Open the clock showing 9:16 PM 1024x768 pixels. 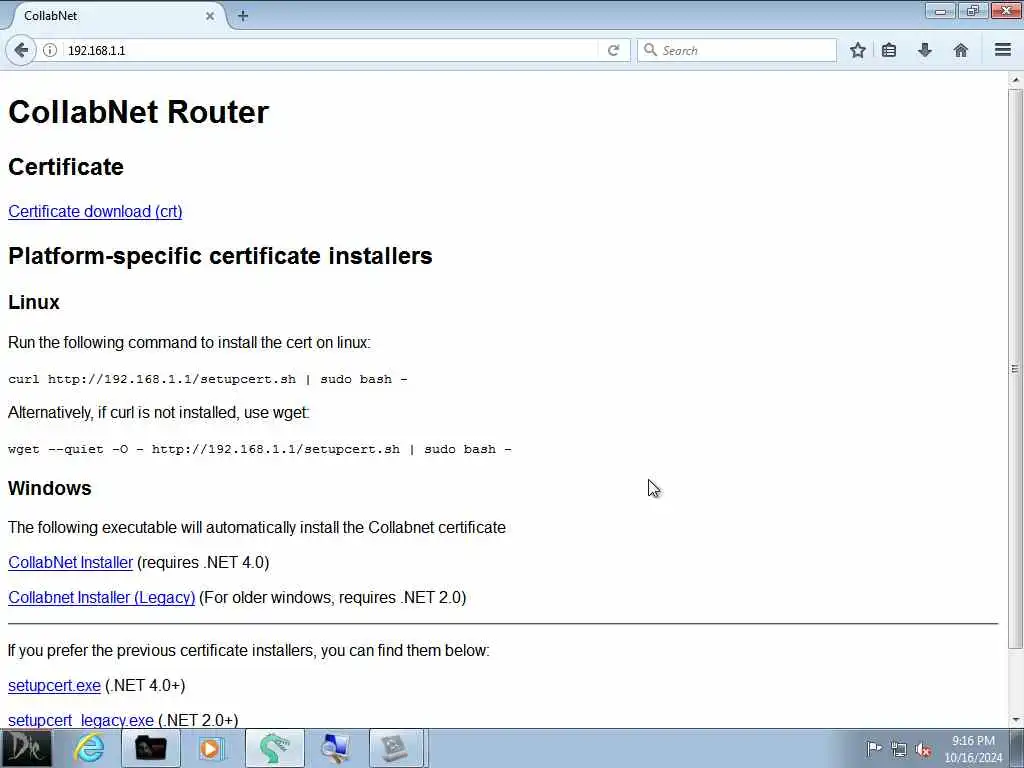click(973, 749)
